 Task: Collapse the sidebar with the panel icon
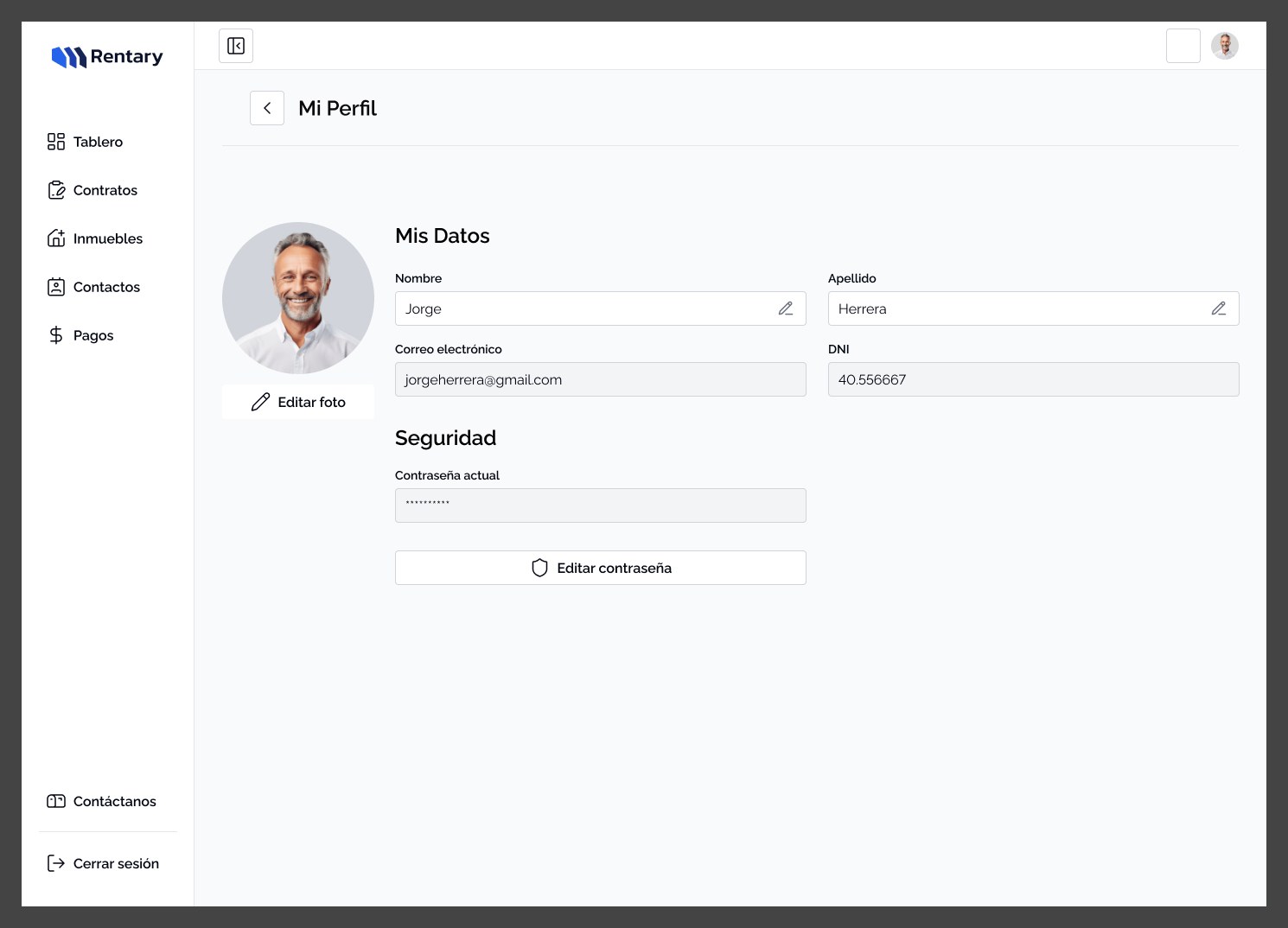[236, 46]
